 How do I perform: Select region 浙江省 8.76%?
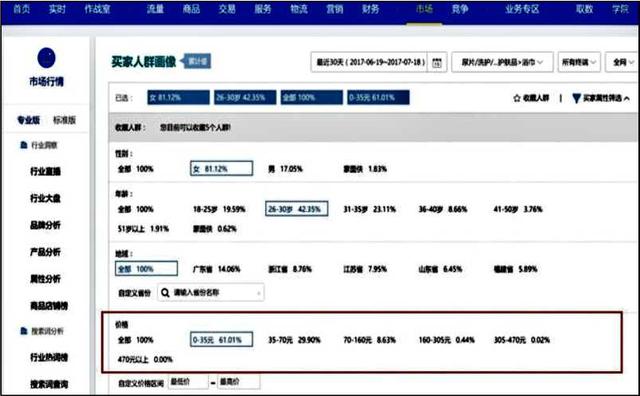coord(290,269)
